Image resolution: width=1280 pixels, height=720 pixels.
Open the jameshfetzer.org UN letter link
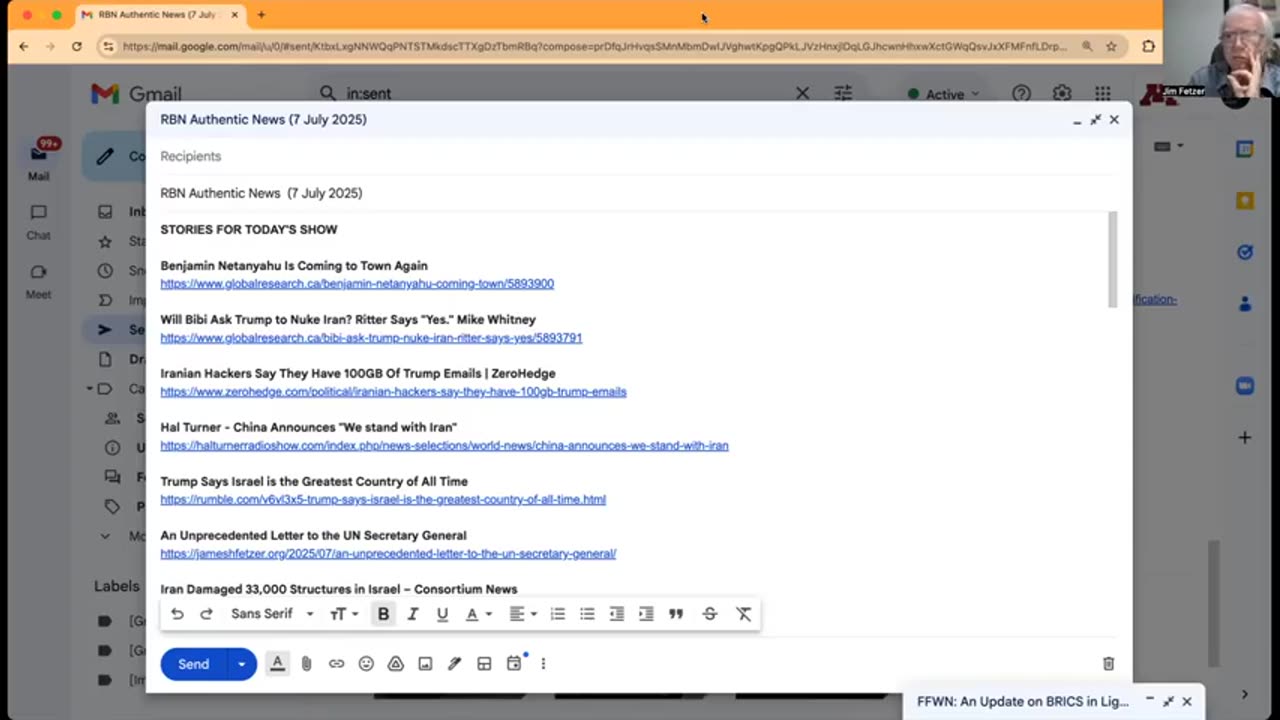pos(388,554)
